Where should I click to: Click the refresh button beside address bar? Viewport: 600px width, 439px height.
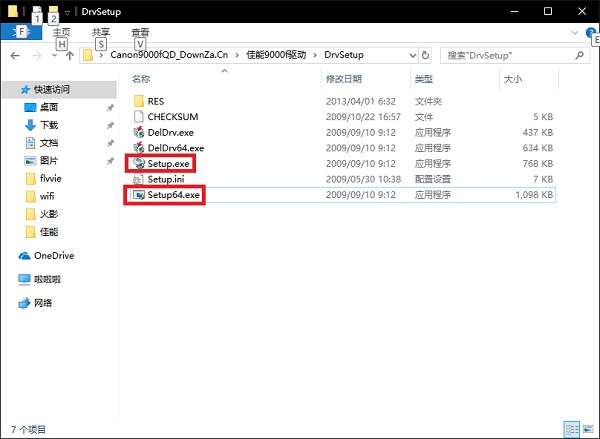click(425, 55)
